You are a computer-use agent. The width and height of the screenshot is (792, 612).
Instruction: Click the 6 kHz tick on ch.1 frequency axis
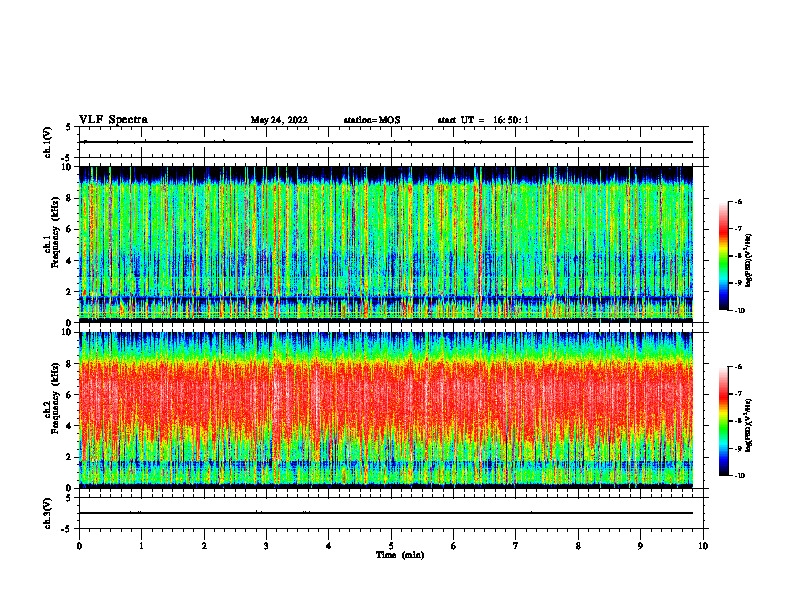70,229
